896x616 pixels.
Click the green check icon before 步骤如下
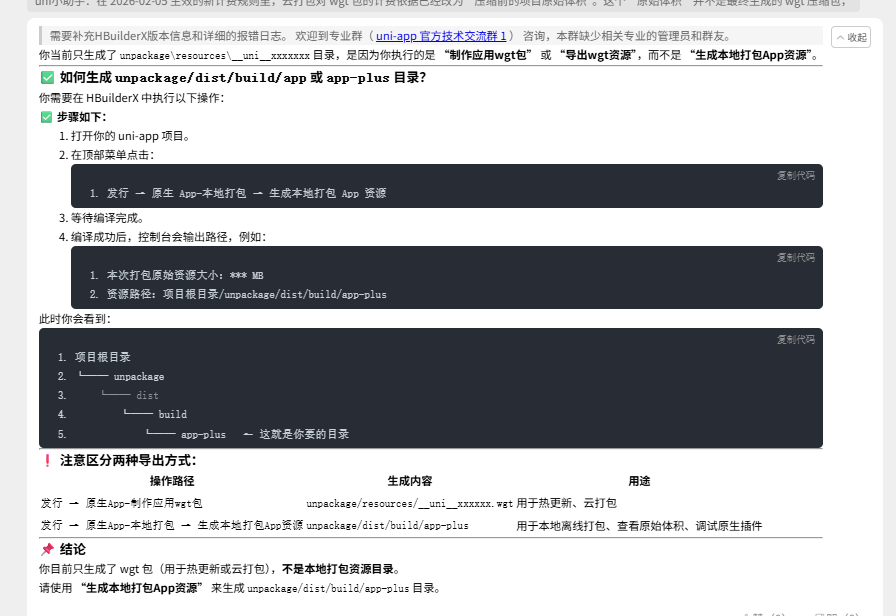(46, 117)
